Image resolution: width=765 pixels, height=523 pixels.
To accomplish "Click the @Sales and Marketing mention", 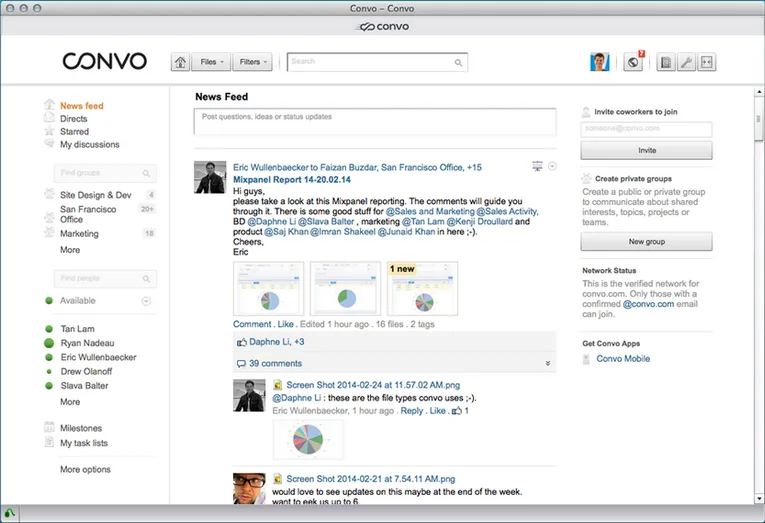I will pyautogui.click(x=430, y=211).
